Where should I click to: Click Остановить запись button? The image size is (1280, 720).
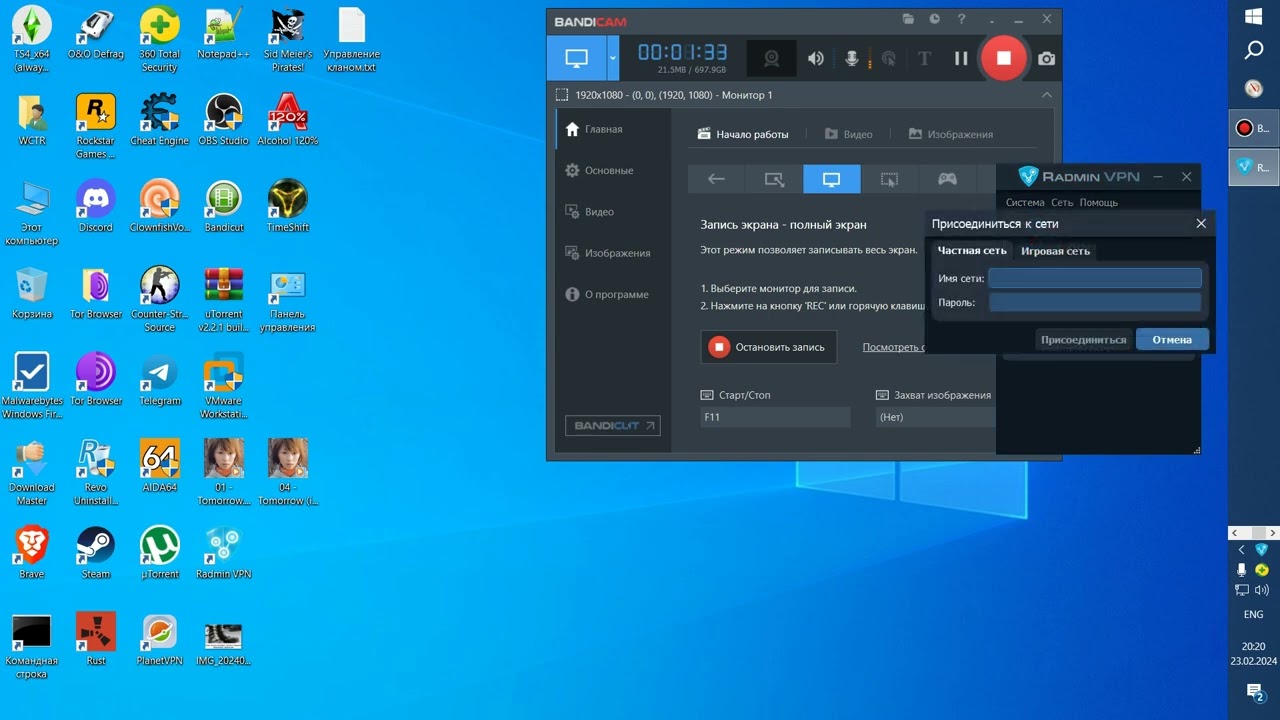click(x=768, y=347)
